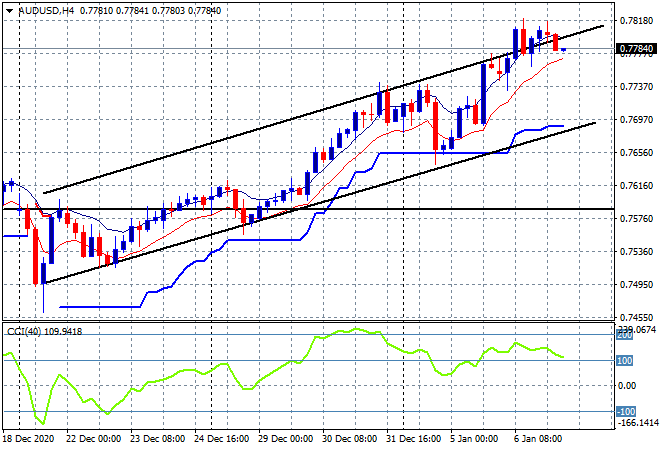The width and height of the screenshot is (660, 450).
Task: Click the 24 Dec 16:00 time label
Action: point(221,439)
